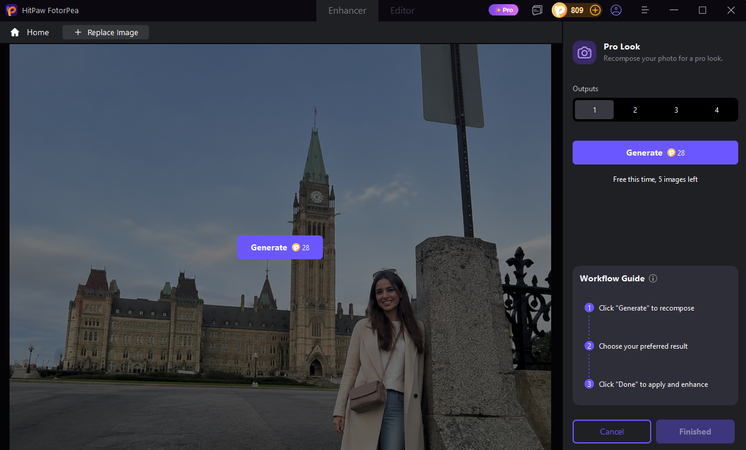Open the hamburger menu icon
Viewport: 746px width, 450px height.
[645, 10]
